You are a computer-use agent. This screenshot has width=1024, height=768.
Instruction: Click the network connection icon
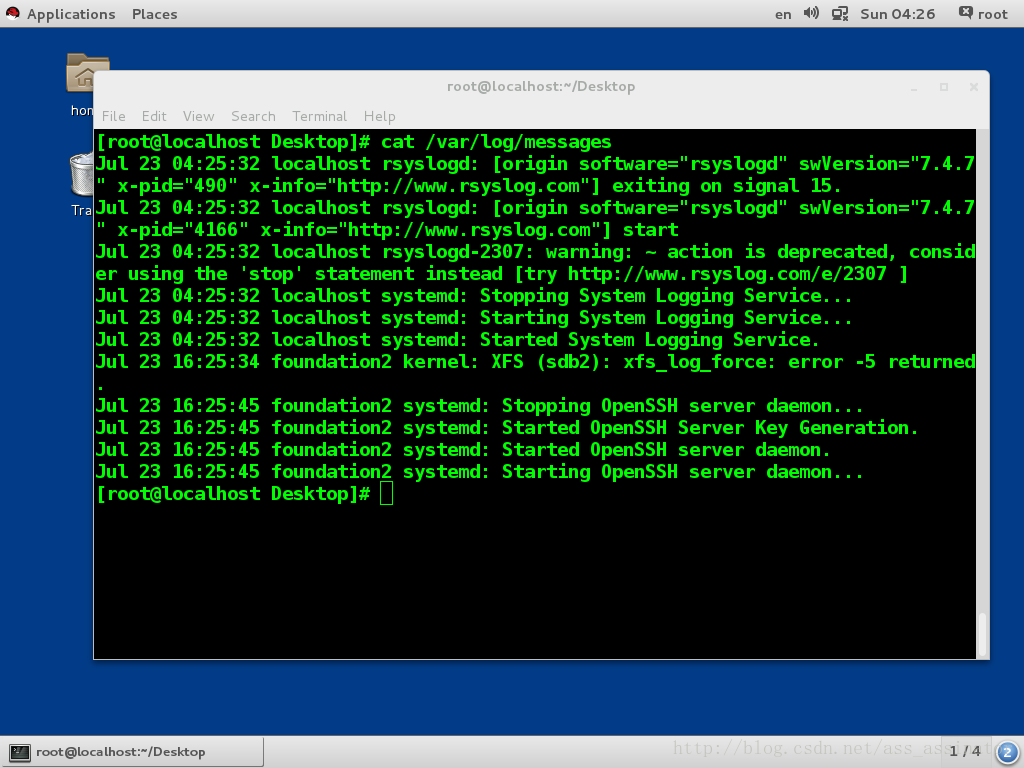click(839, 14)
